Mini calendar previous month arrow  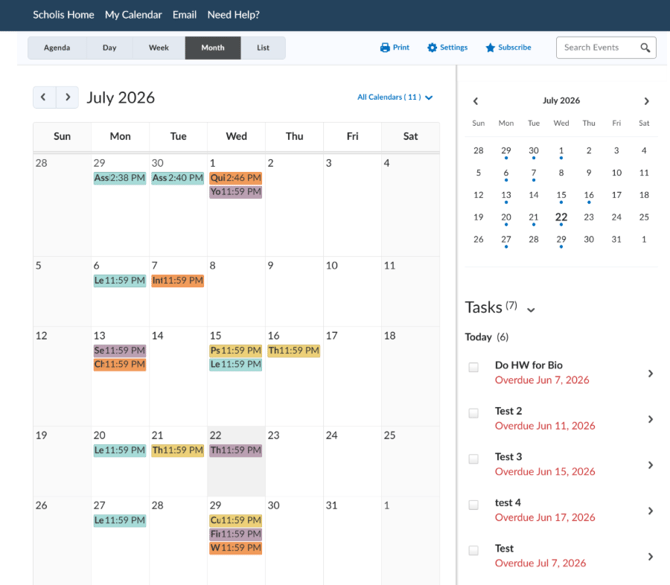pos(476,101)
